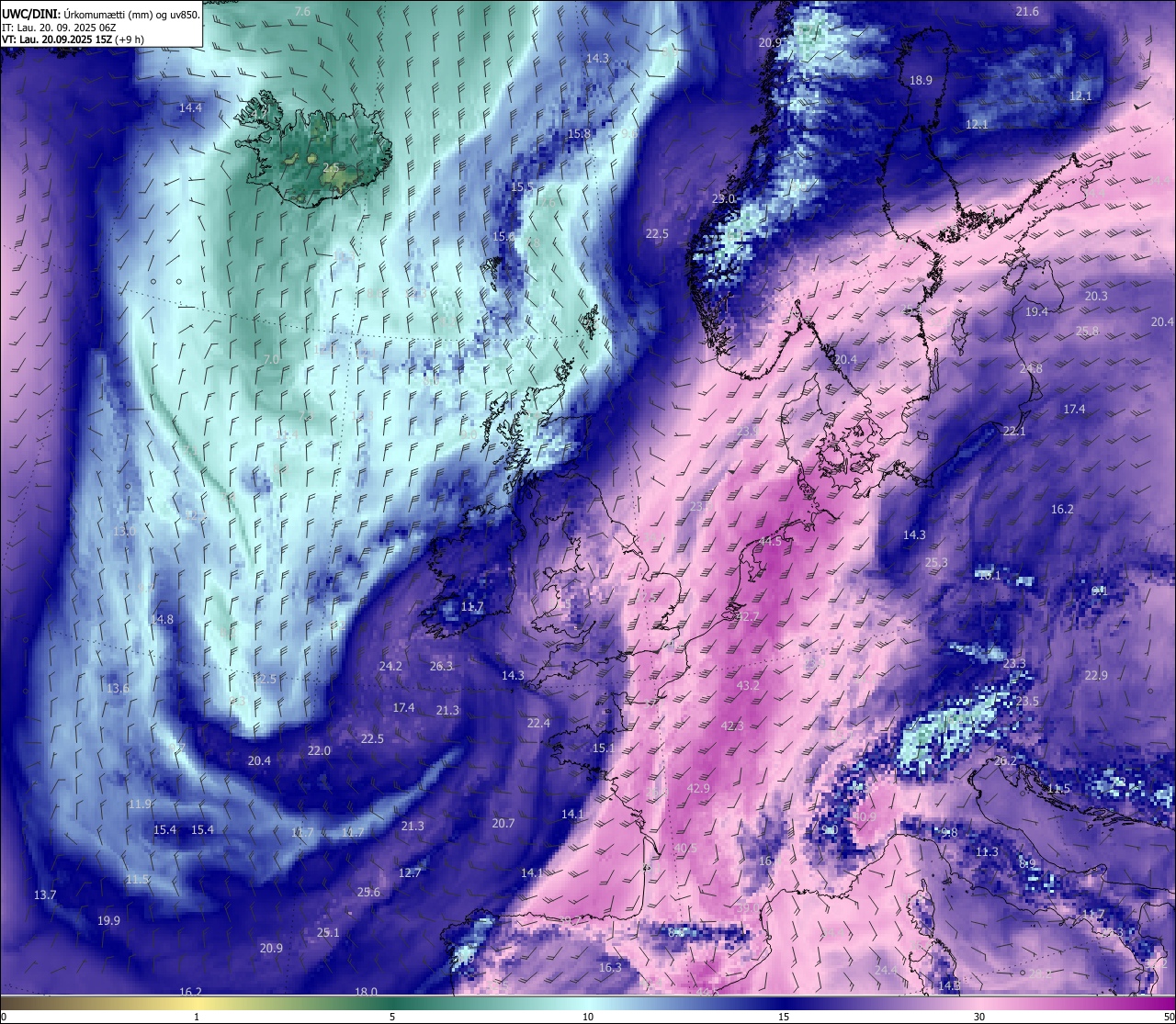The image size is (1176, 1024).
Task: Click the 5 label on the color scale
Action: (x=392, y=1017)
